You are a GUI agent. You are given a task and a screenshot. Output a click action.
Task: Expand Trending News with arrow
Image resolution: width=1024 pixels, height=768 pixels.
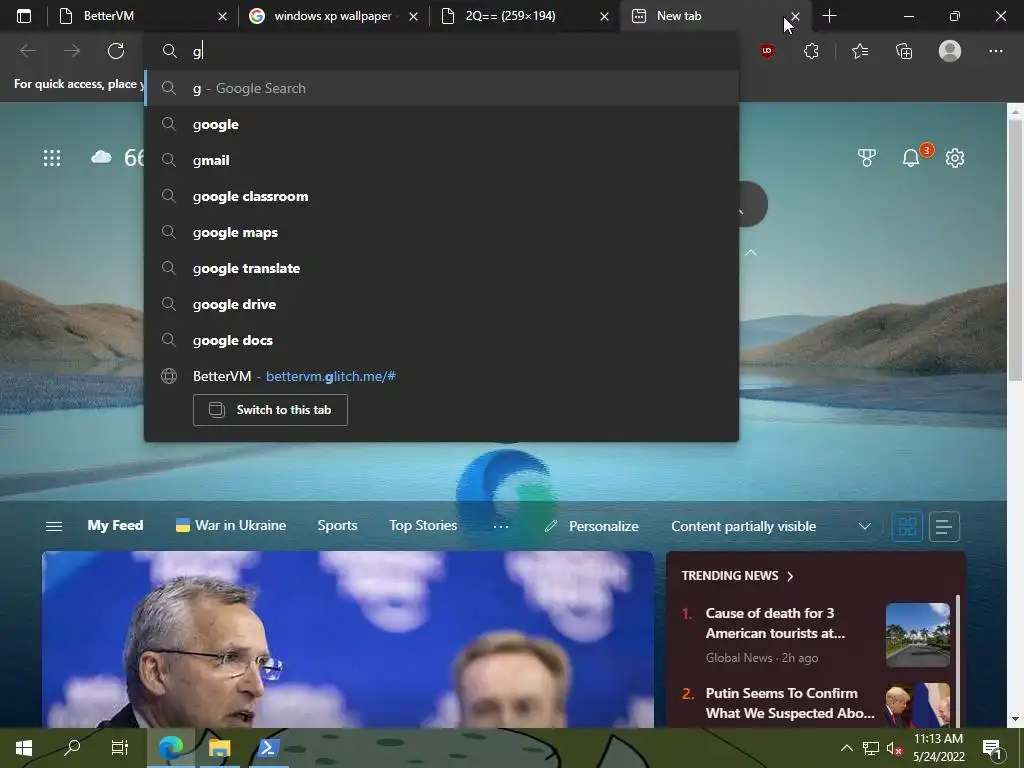tap(790, 576)
